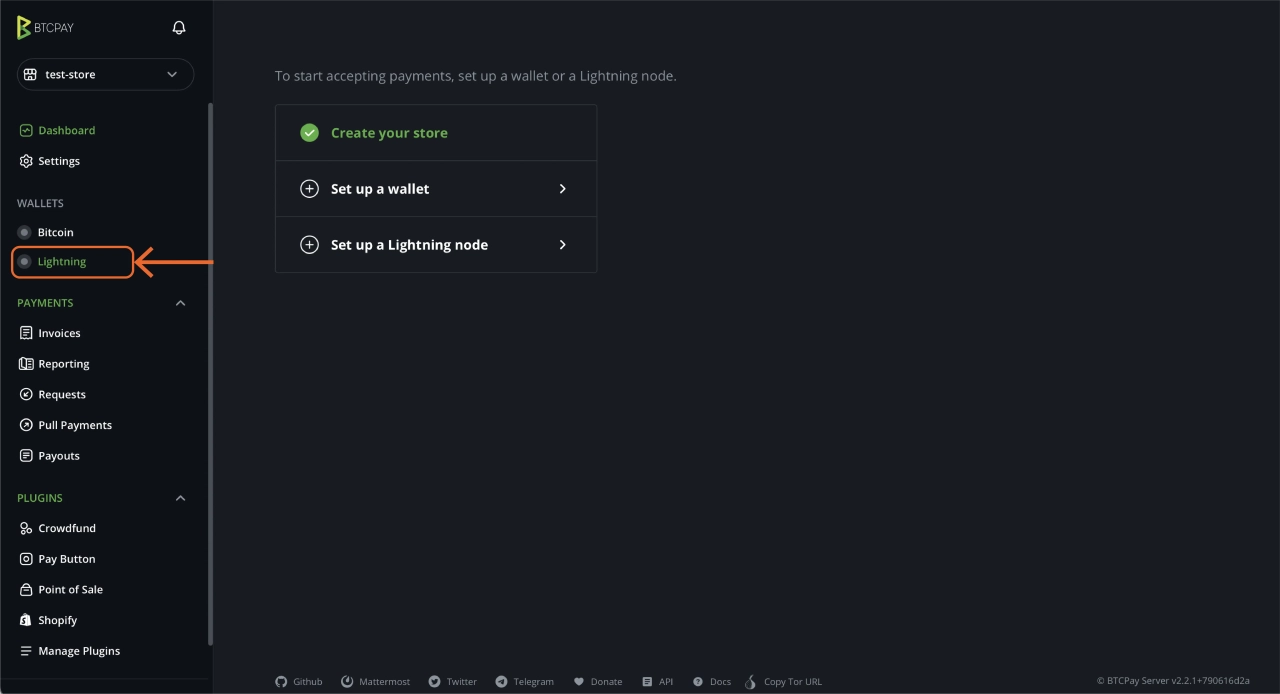Image resolution: width=1280 pixels, height=694 pixels.
Task: Open the Point of Sale plugin
Action: coord(70,589)
